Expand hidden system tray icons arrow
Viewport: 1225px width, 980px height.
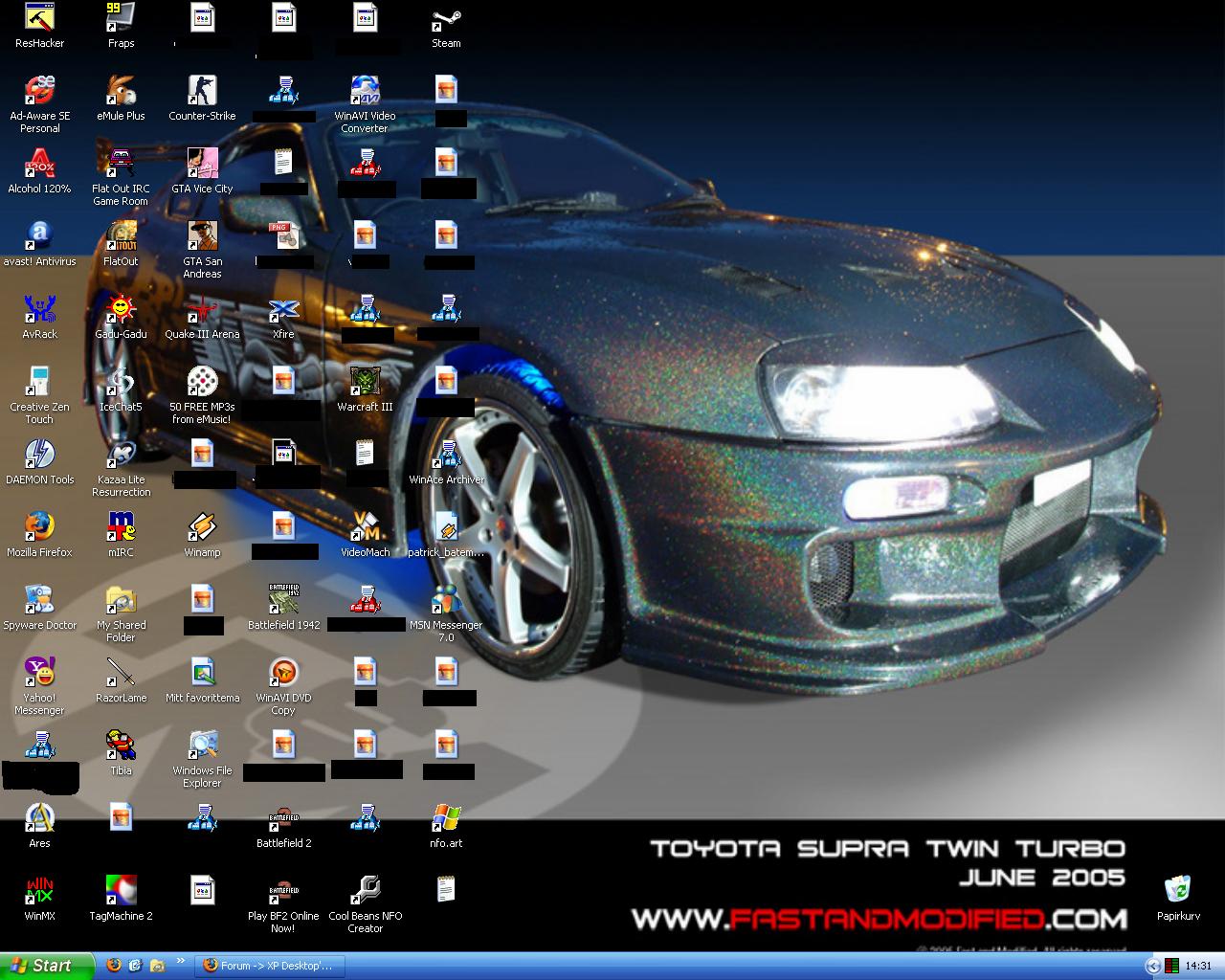coord(1152,966)
